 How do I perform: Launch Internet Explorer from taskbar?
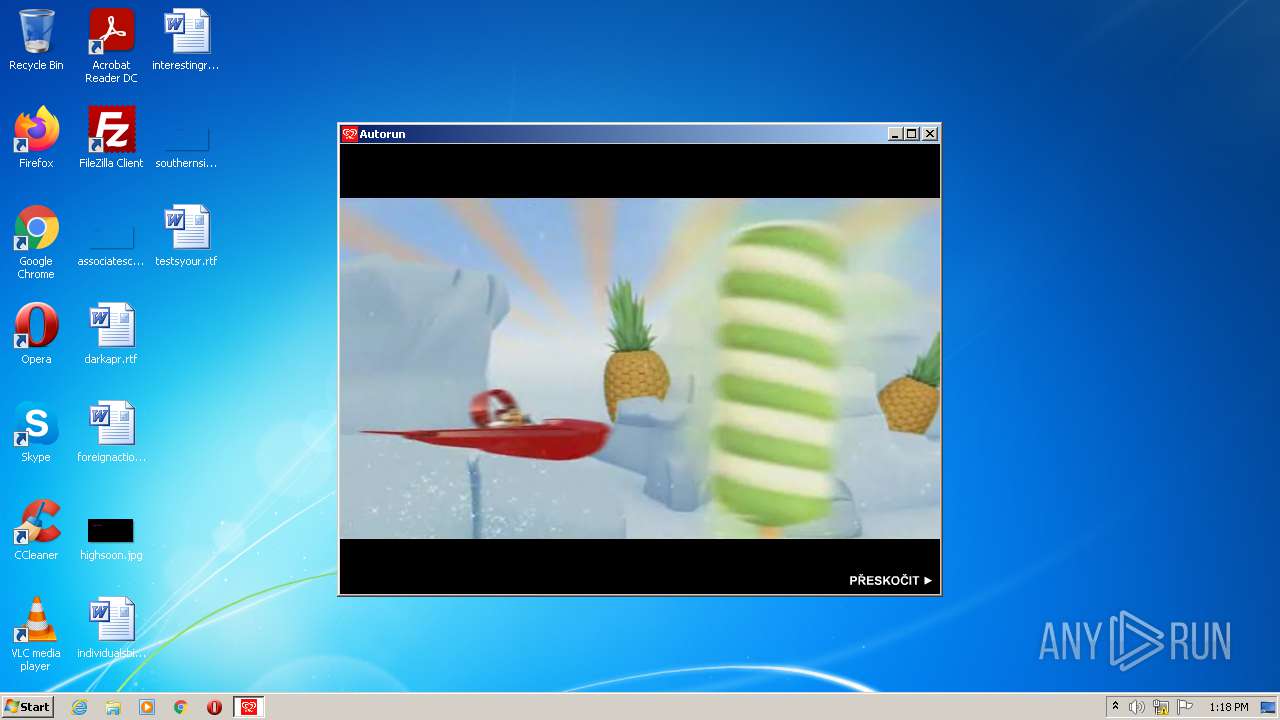click(79, 707)
